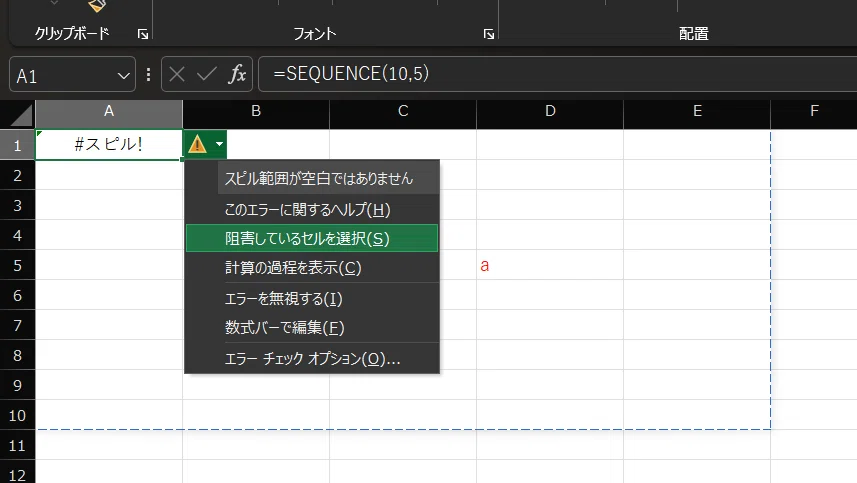Click the formula bar with SEQUENCE formula
The image size is (857, 483).
557,74
